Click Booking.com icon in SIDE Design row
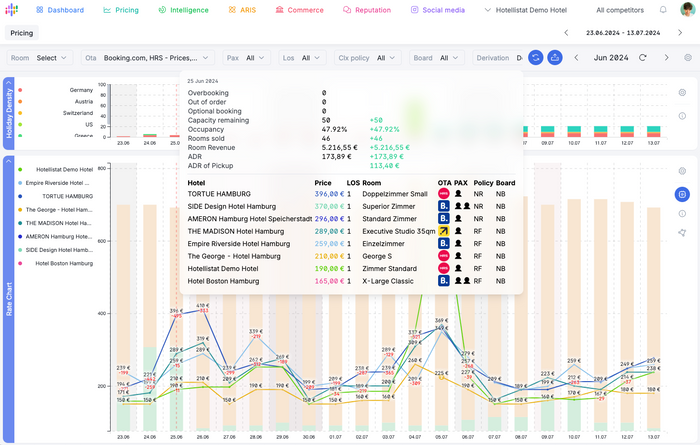The image size is (700, 445). pyautogui.click(x=443, y=206)
